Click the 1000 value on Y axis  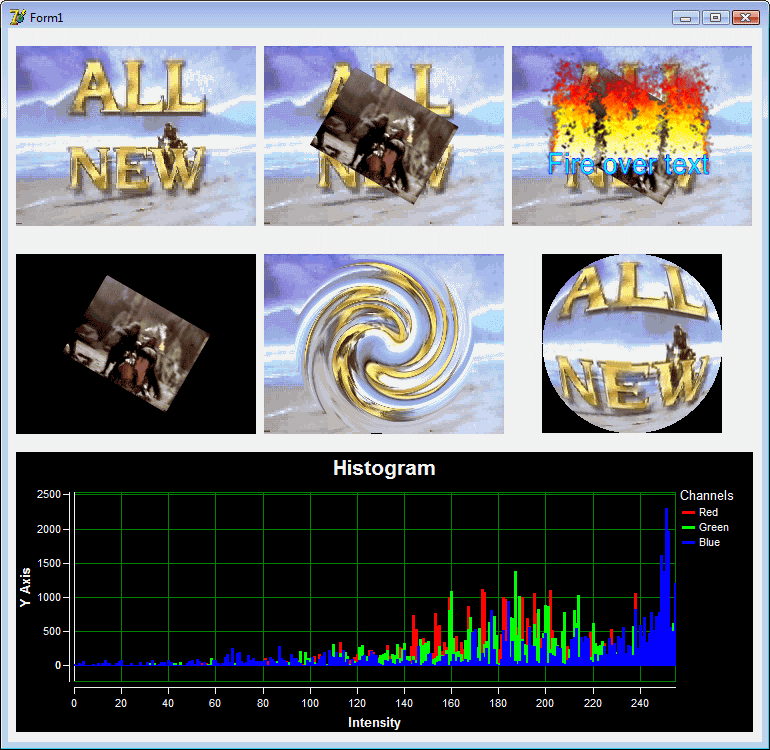click(x=49, y=597)
